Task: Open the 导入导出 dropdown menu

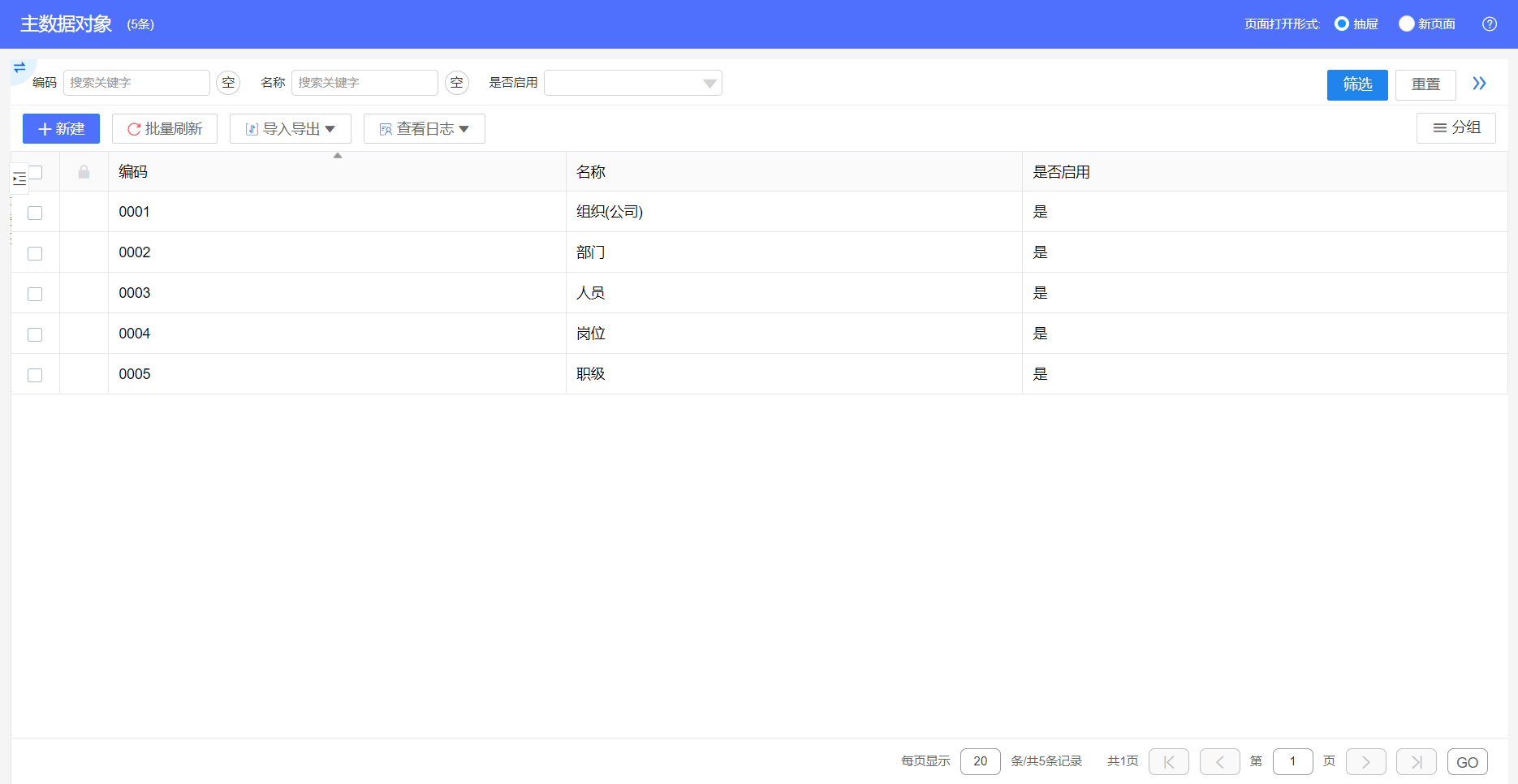Action: (x=291, y=129)
